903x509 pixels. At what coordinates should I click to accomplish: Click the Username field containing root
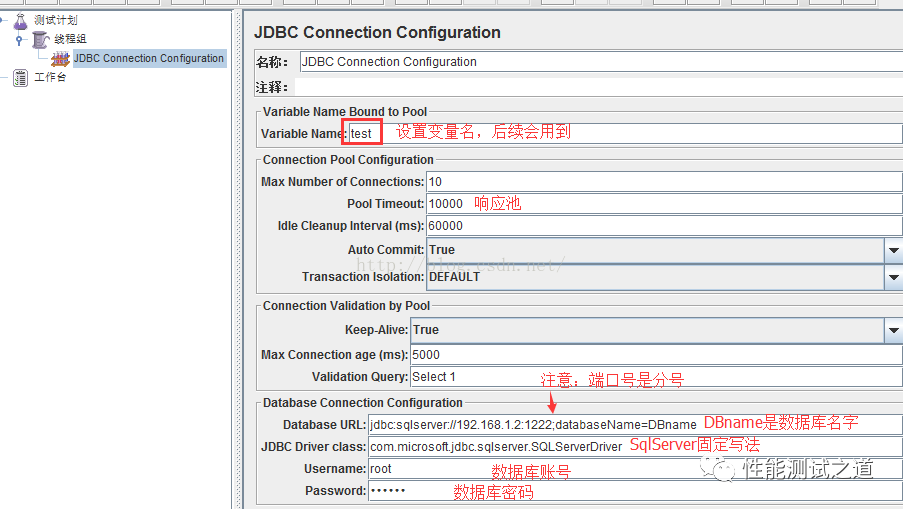[635, 469]
